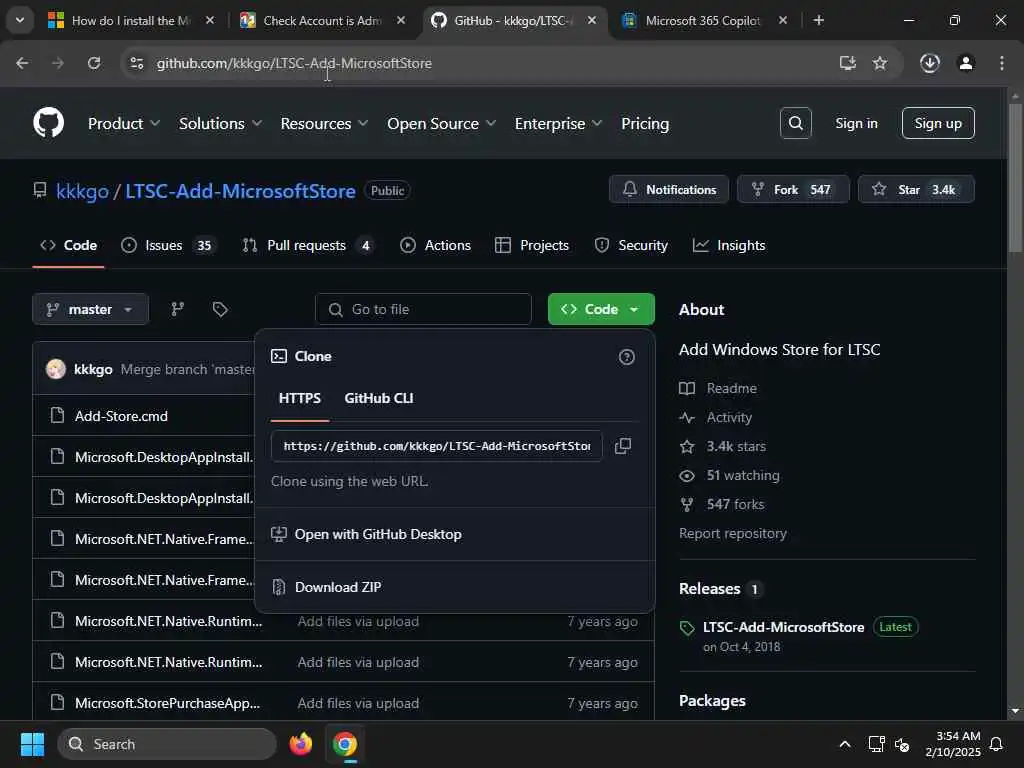Show hidden system tray icons
This screenshot has height=768, width=1024.
(x=844, y=744)
